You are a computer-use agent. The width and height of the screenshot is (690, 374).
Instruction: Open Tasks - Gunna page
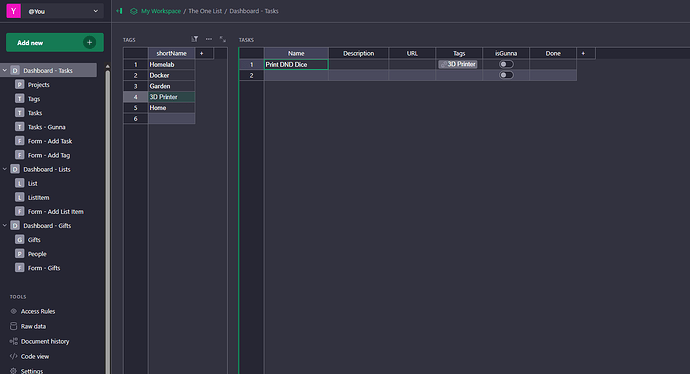[x=46, y=127]
